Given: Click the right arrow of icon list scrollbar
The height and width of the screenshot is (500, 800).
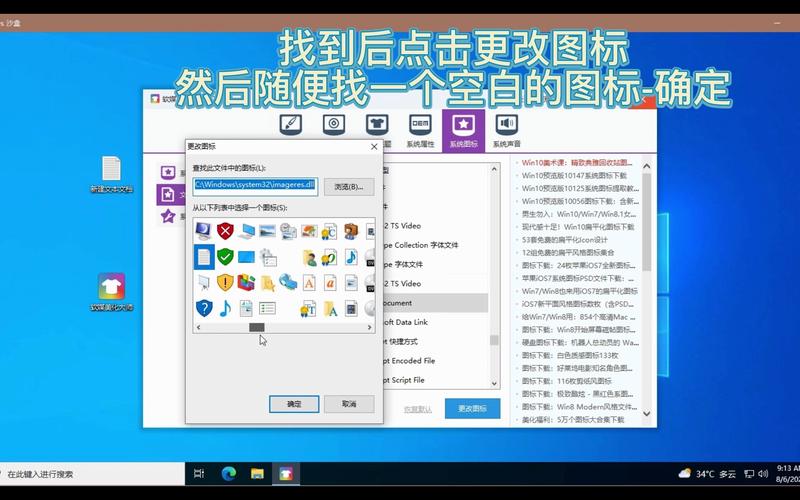Looking at the screenshot, I should (x=369, y=328).
